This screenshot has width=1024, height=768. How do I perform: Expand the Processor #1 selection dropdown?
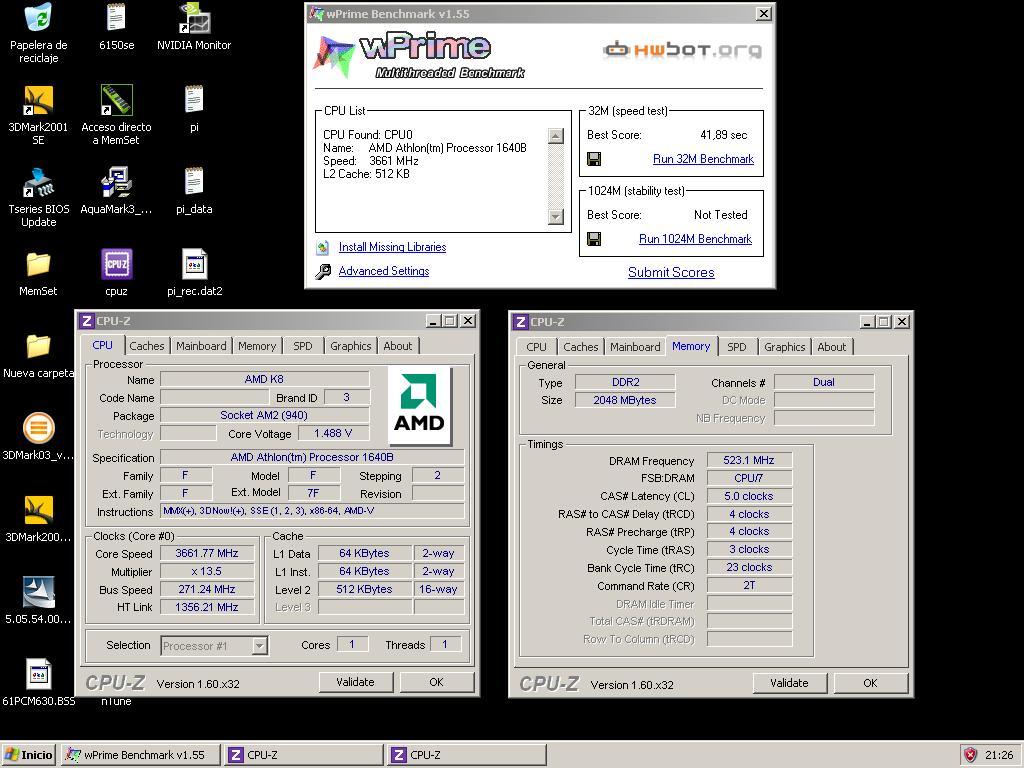coord(259,646)
